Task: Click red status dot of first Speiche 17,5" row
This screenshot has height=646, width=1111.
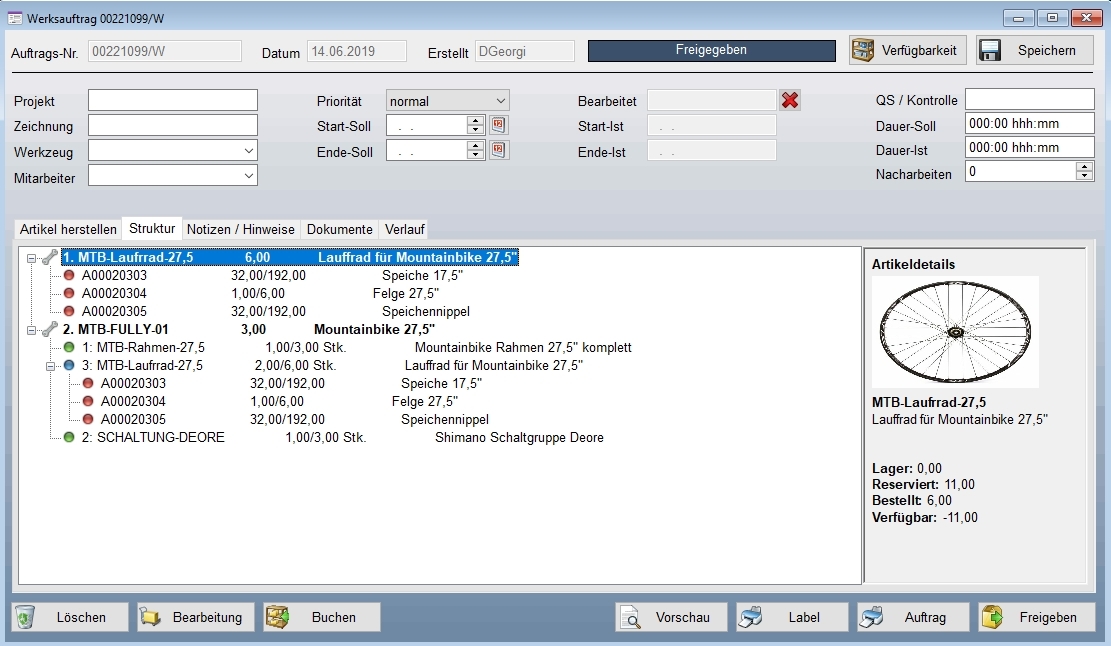Action: click(69, 276)
